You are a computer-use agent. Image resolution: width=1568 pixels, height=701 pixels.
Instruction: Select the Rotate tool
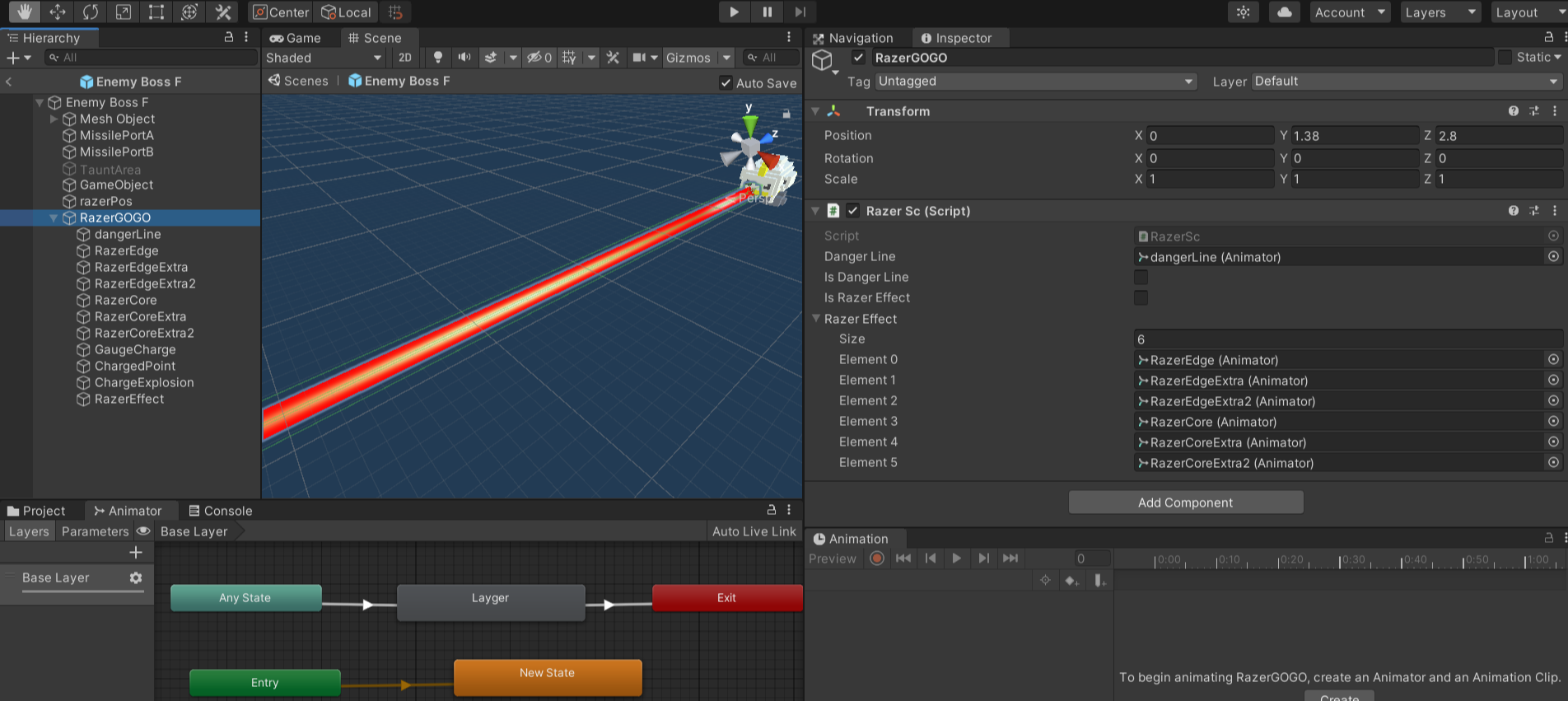coord(90,12)
